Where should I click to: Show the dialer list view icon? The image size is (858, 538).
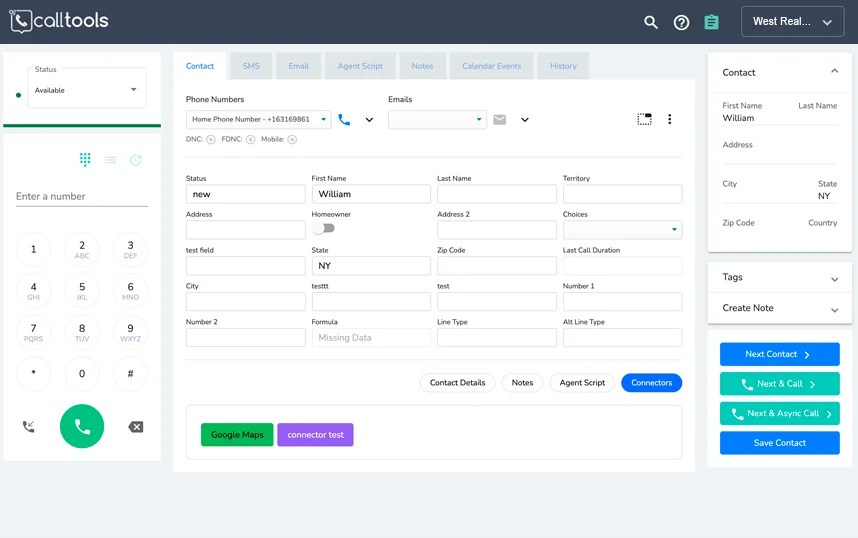pos(111,160)
